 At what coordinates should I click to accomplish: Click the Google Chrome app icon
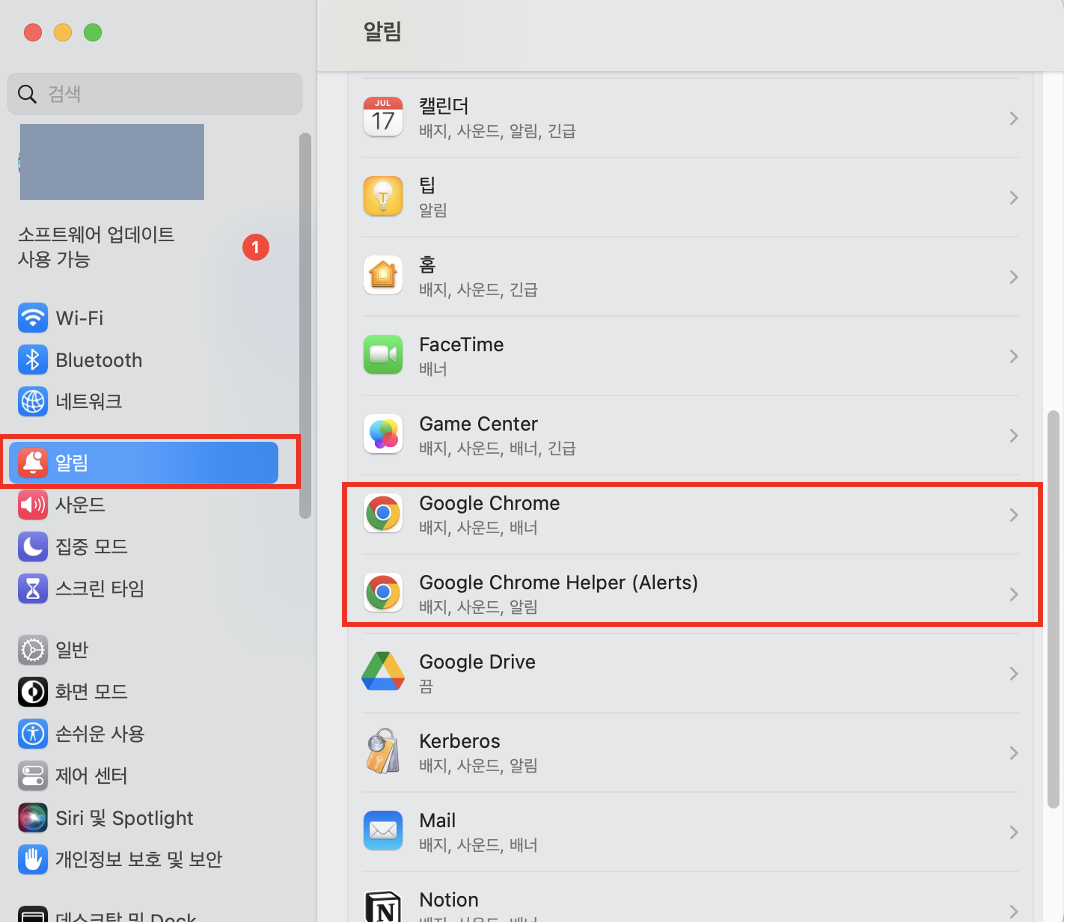pos(383,513)
